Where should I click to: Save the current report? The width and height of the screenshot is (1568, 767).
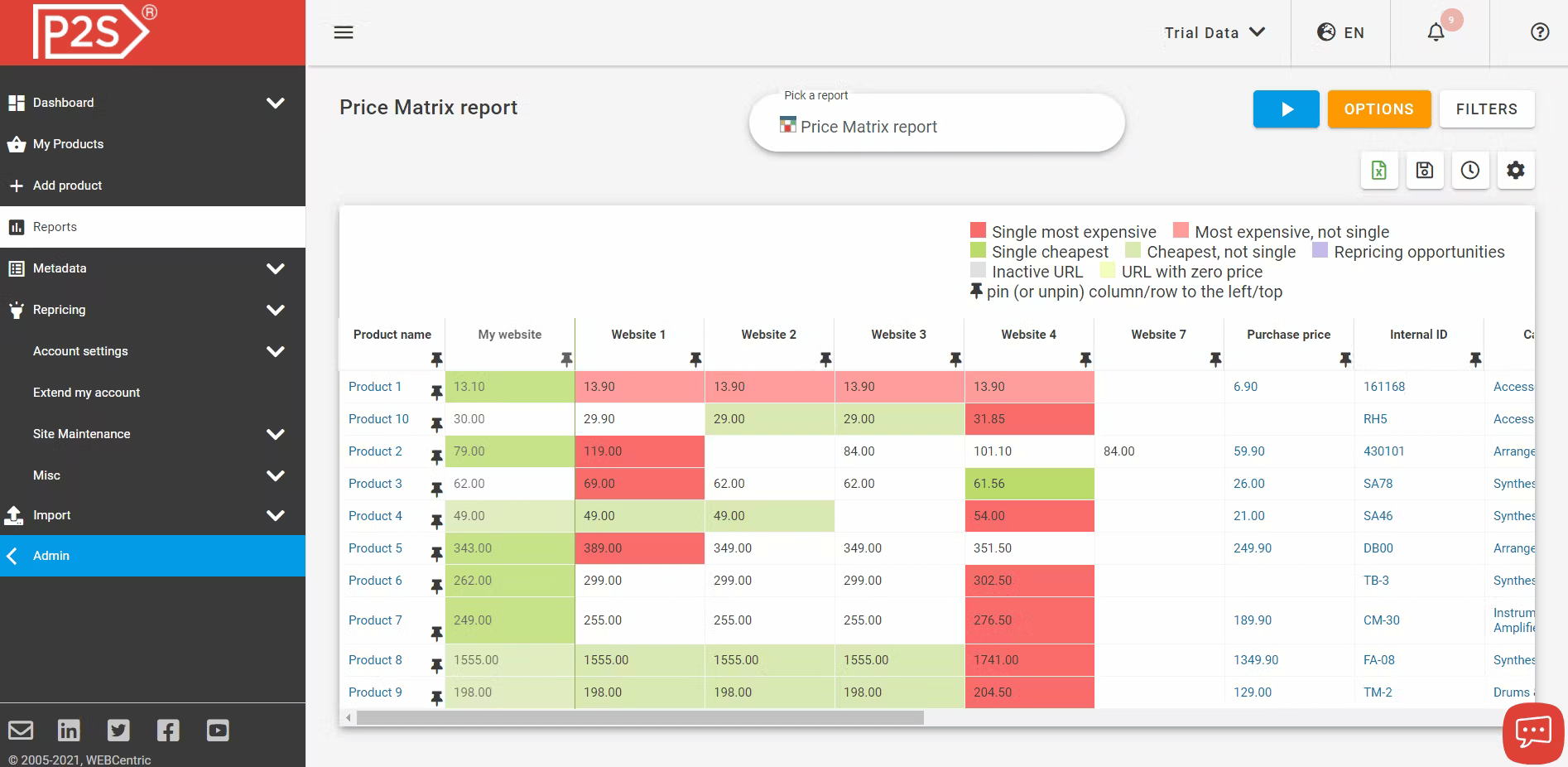(1424, 170)
